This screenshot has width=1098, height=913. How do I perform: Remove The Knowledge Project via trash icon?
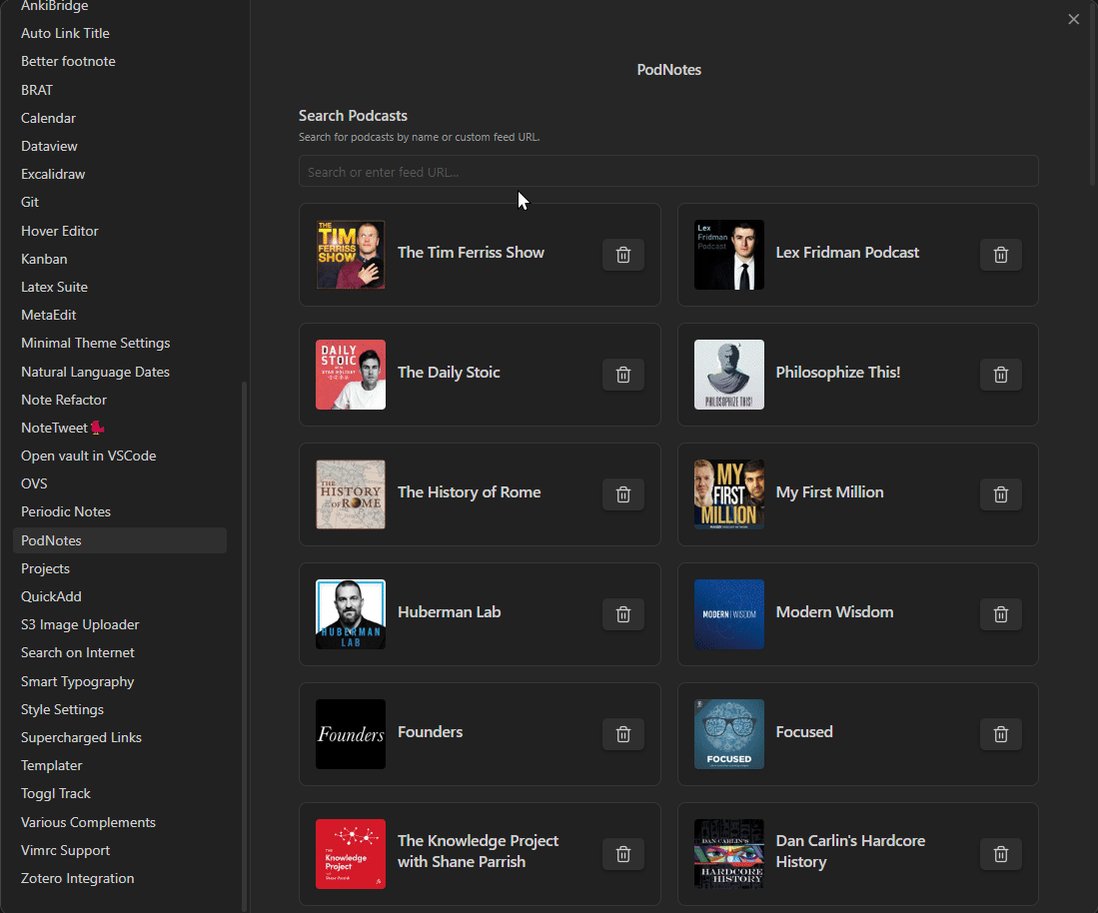623,853
